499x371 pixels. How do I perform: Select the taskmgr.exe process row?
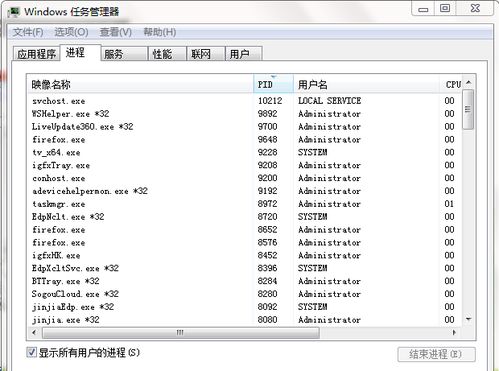pyautogui.click(x=245, y=204)
